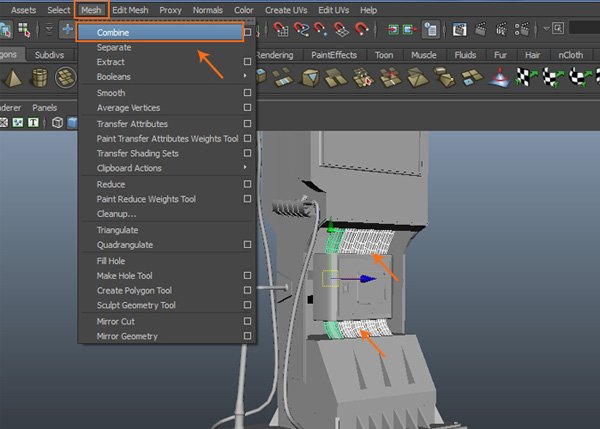Select Transfer Shading Sets menu item
Viewport: 600px width, 429px height.
pos(167,153)
